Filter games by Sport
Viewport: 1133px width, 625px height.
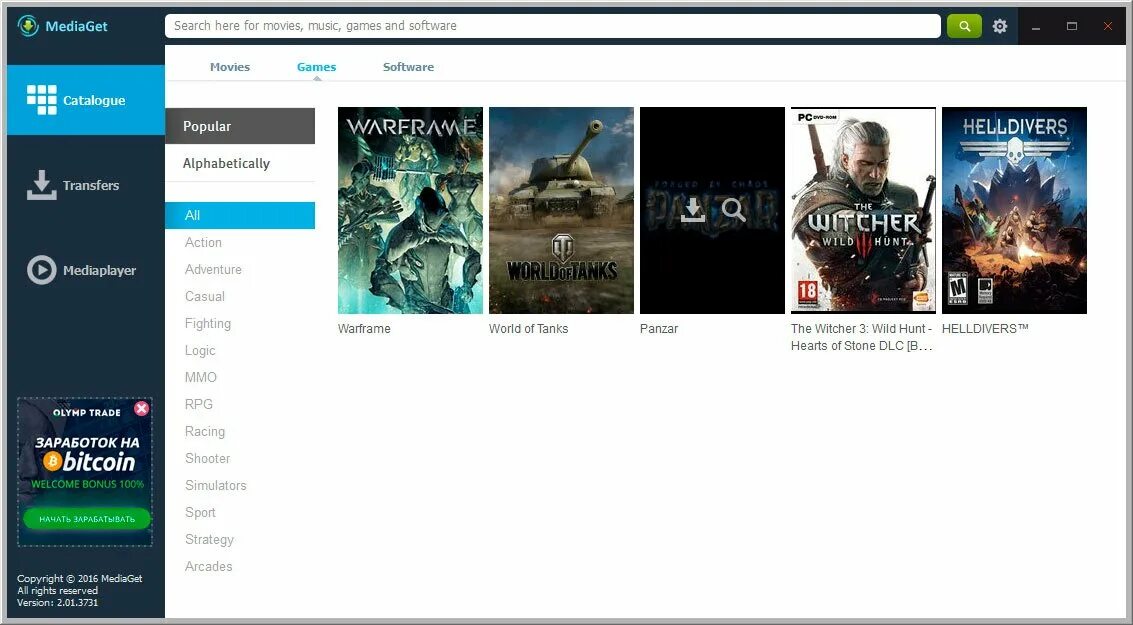coord(200,512)
